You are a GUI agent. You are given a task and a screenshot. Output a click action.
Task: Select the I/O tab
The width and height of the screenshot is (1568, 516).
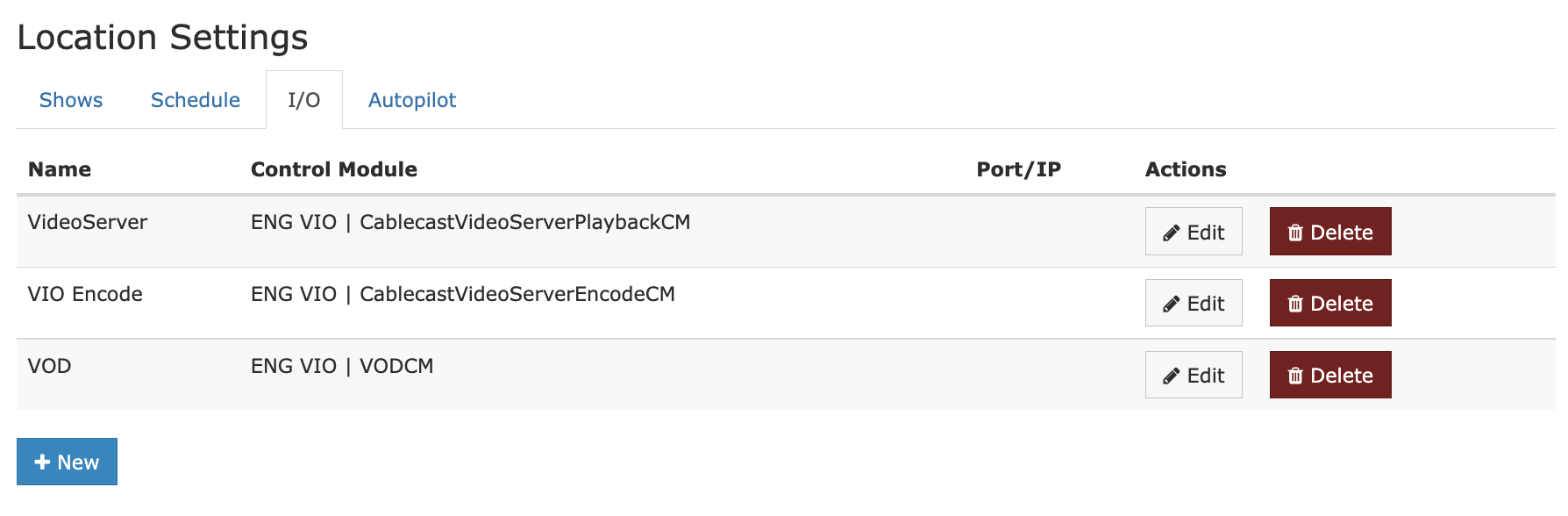[x=303, y=100]
